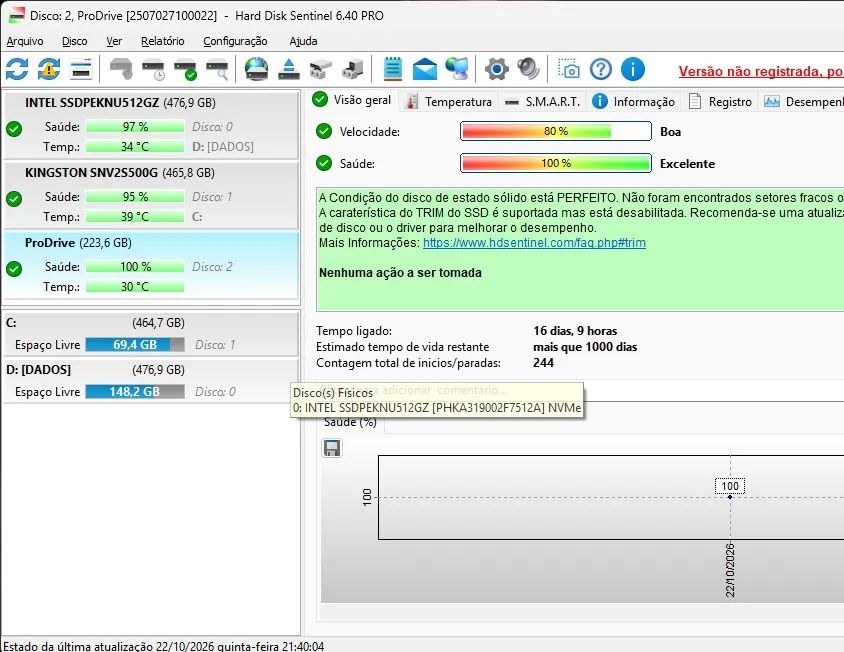
Task: Click the status bar last update text
Action: pyautogui.click(x=164, y=646)
